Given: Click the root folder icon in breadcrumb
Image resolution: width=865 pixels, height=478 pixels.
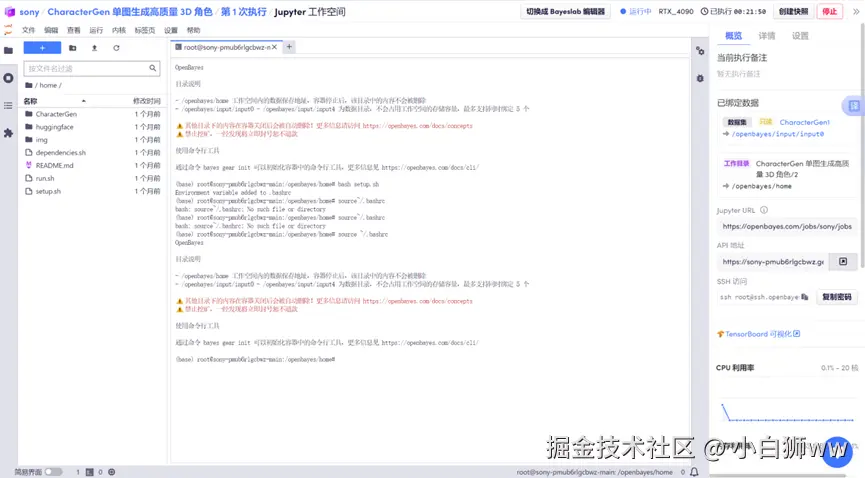Looking at the screenshot, I should (x=29, y=86).
